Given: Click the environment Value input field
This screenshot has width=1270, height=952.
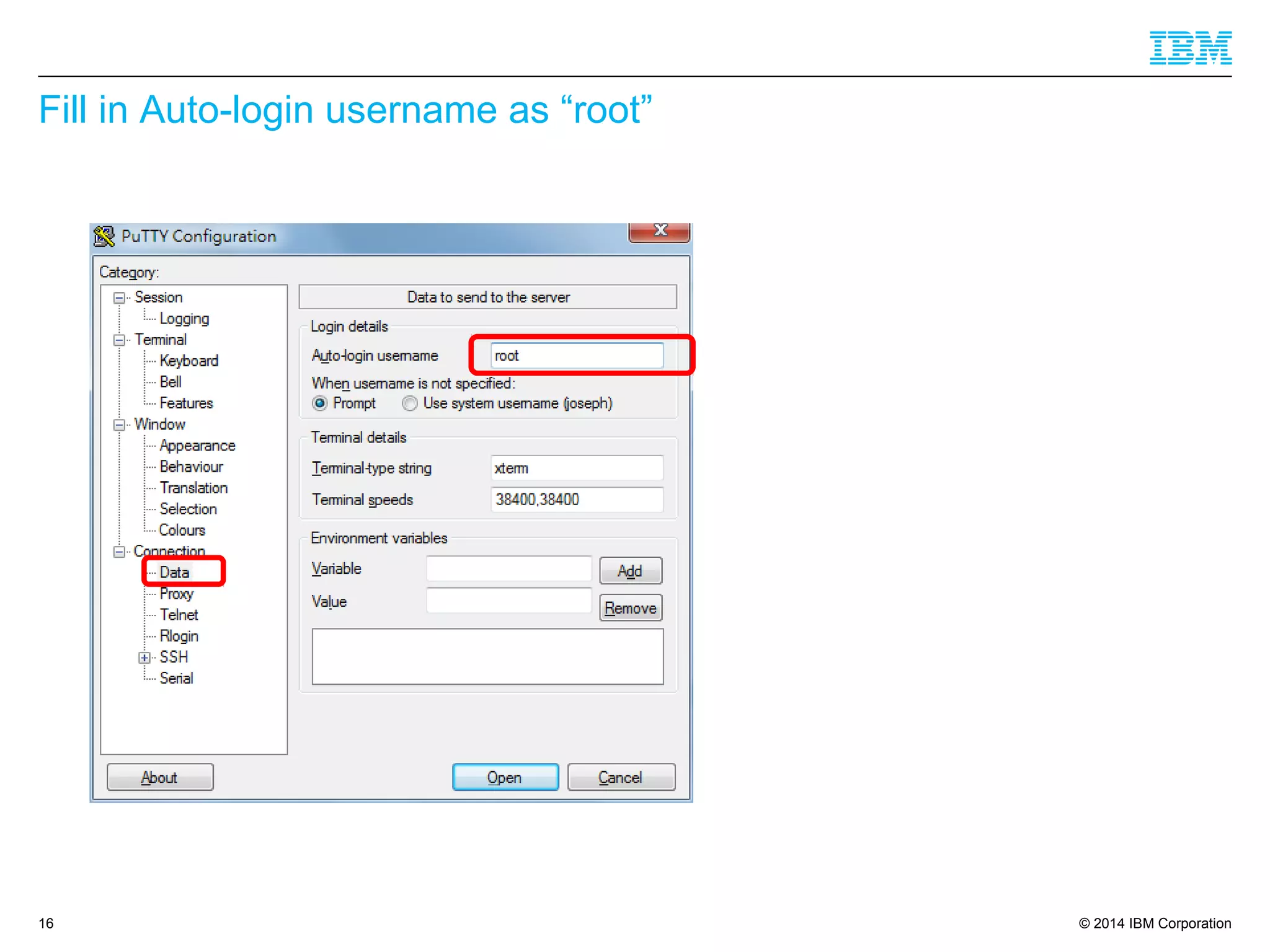Looking at the screenshot, I should 508,601.
